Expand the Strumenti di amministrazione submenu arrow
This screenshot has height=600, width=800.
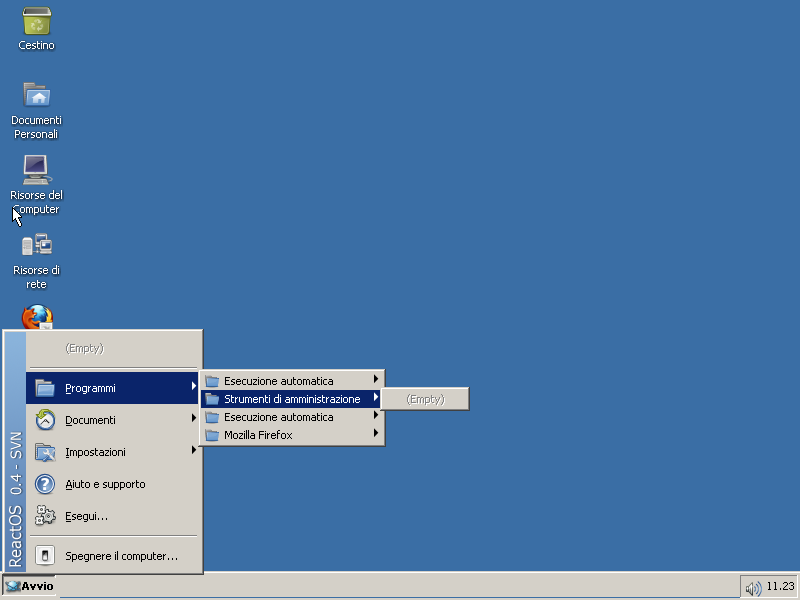pos(376,397)
